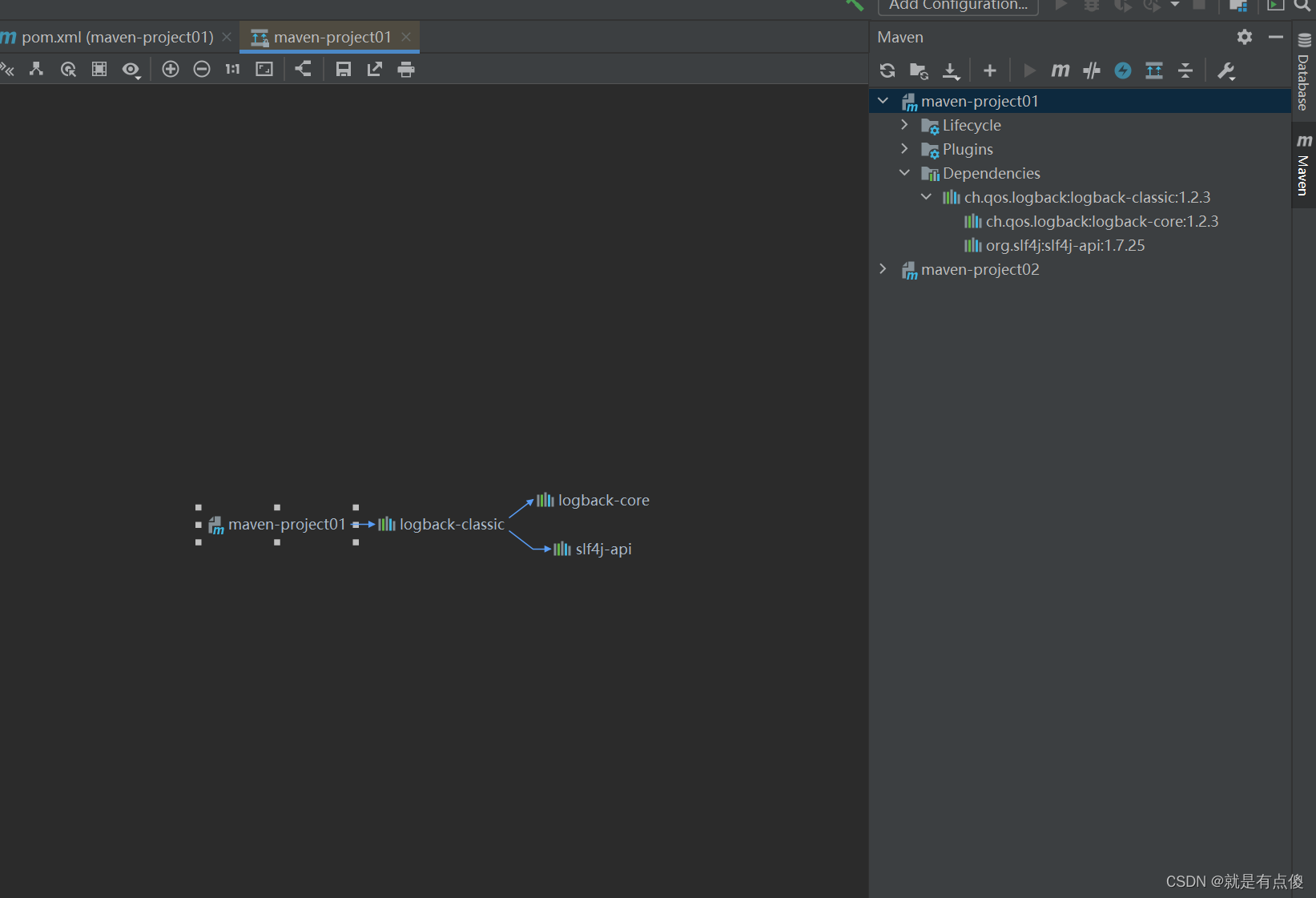
Task: Toggle the Maven side tool window tab
Action: (x=1304, y=164)
